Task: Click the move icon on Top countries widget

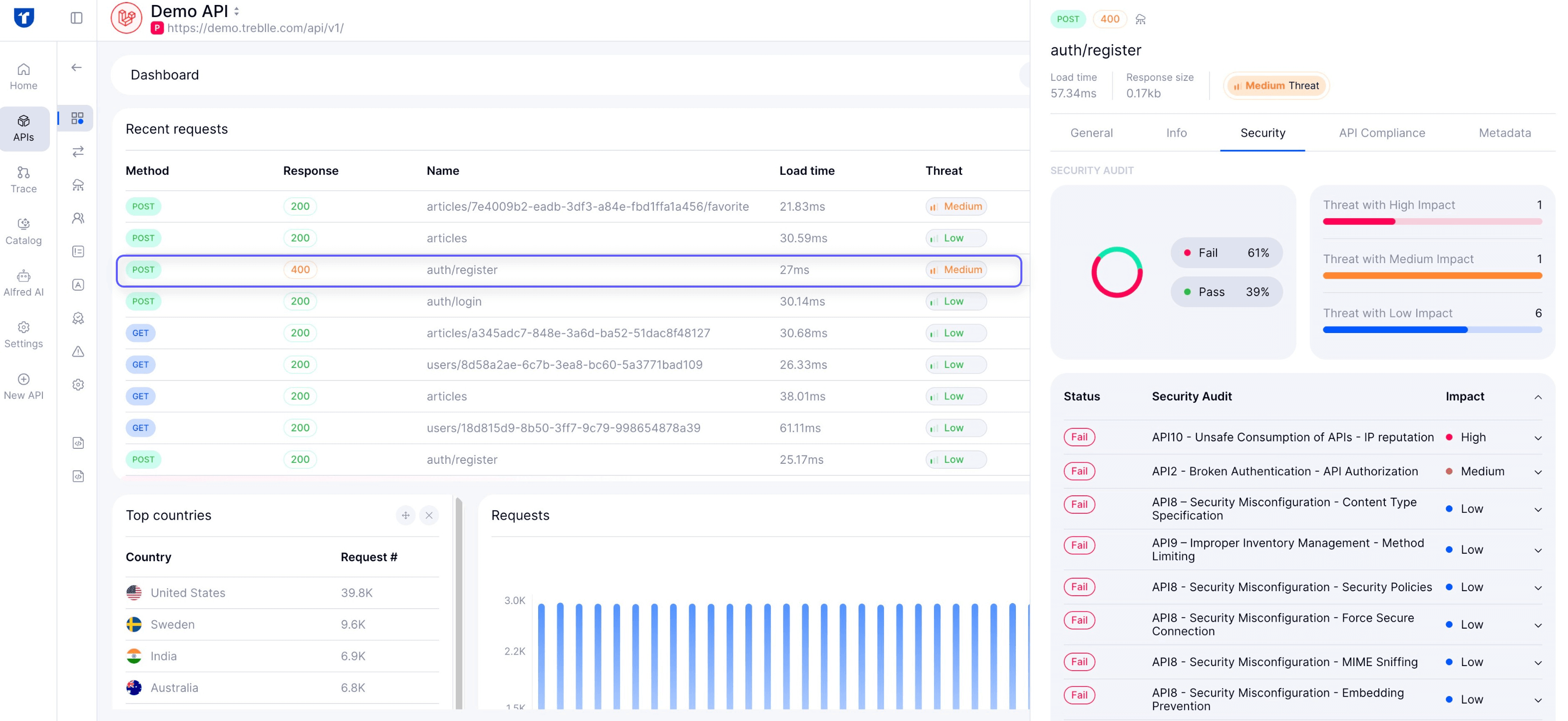Action: coord(405,515)
